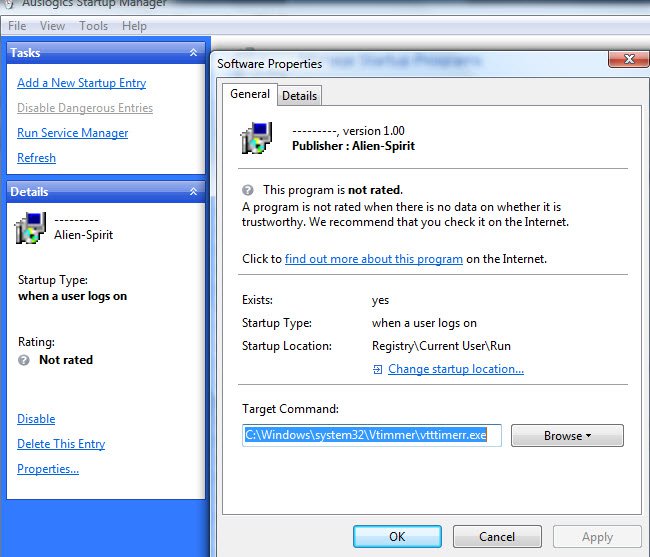Click 'find out more about this program' link
This screenshot has width=650, height=557.
374,259
